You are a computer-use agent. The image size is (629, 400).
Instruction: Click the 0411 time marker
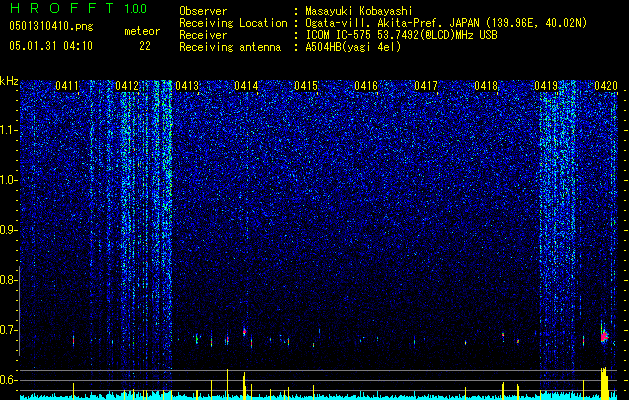[67, 86]
